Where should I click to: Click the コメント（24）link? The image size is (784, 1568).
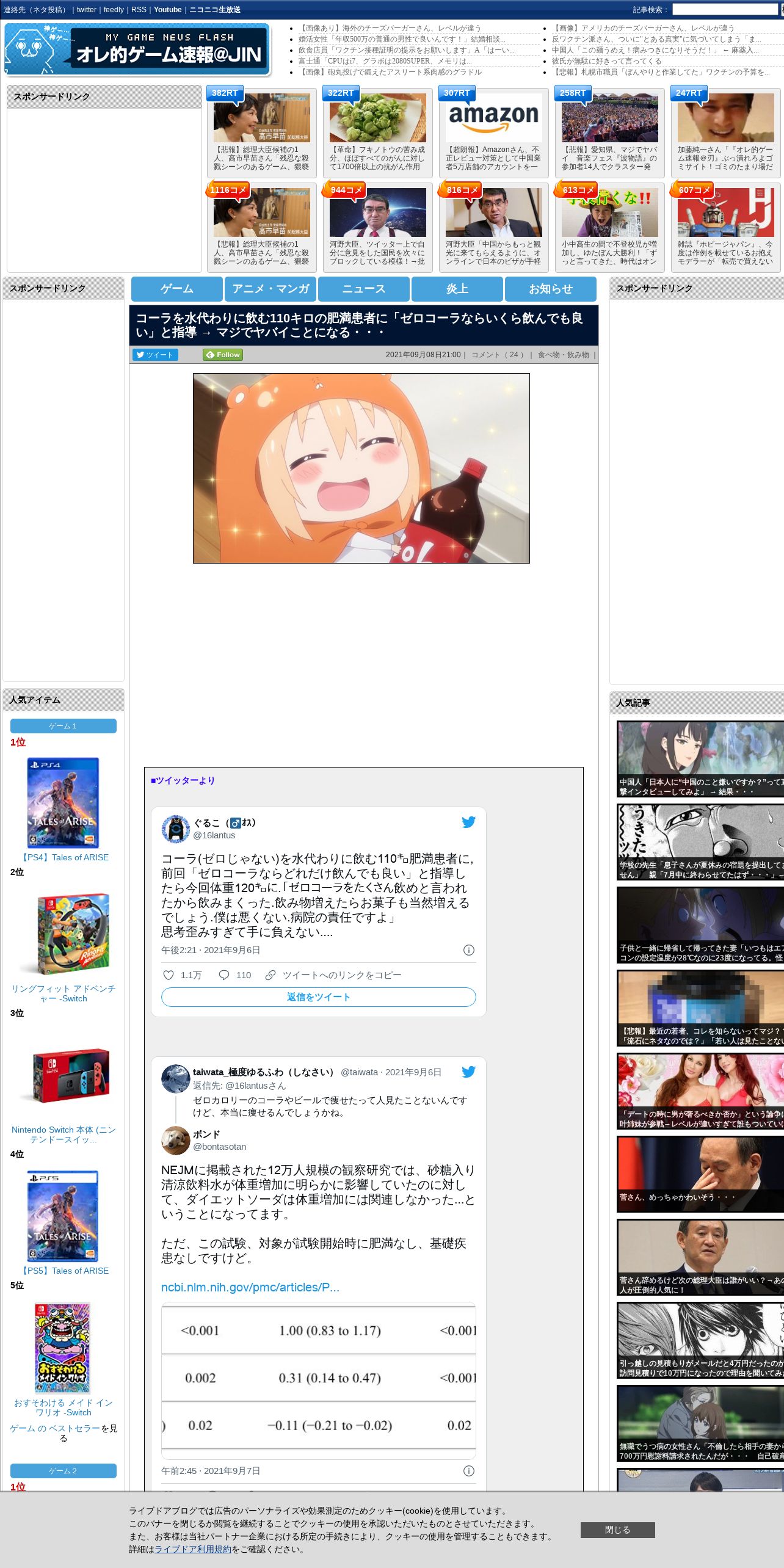pos(498,355)
